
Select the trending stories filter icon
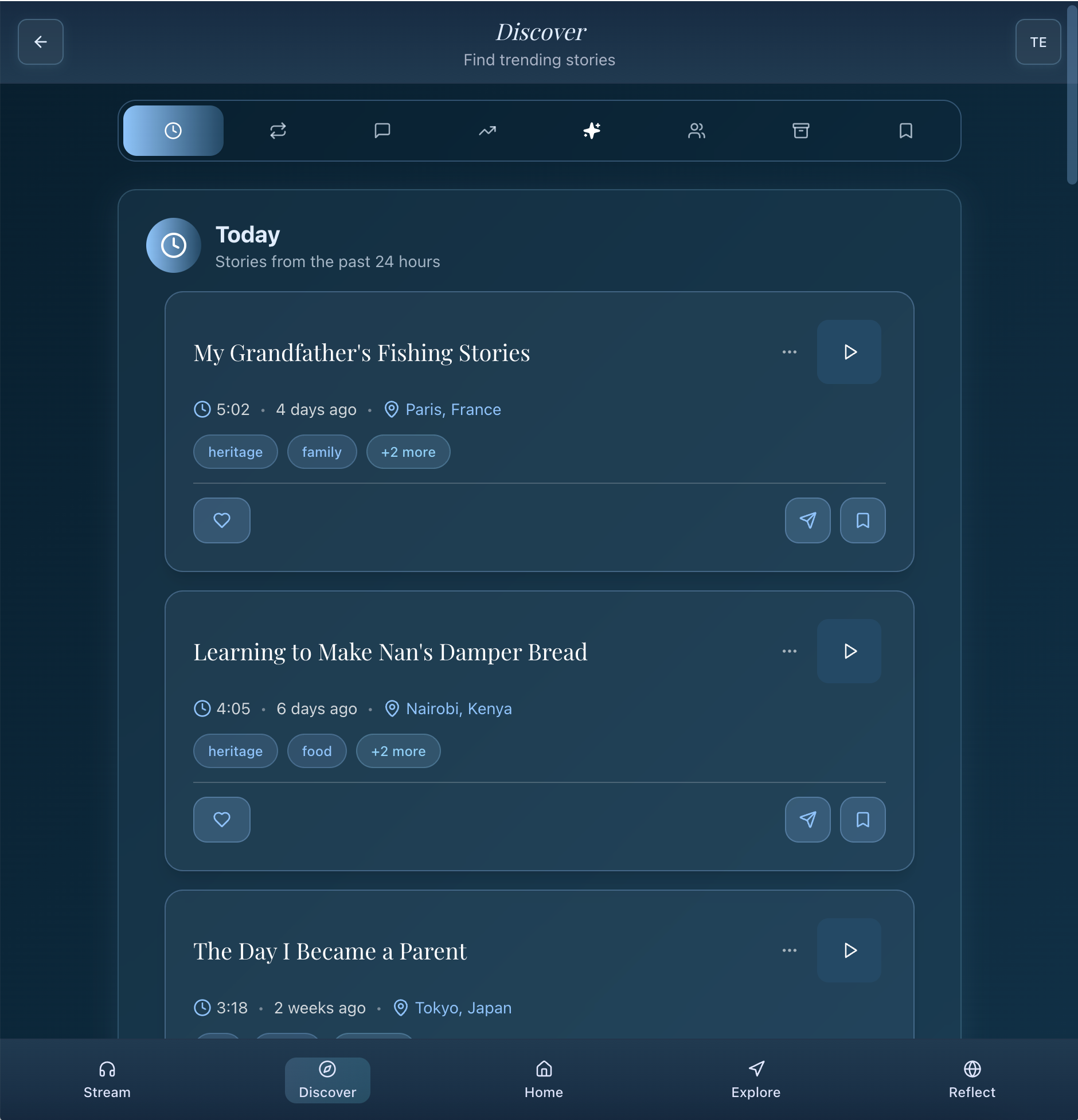(486, 131)
